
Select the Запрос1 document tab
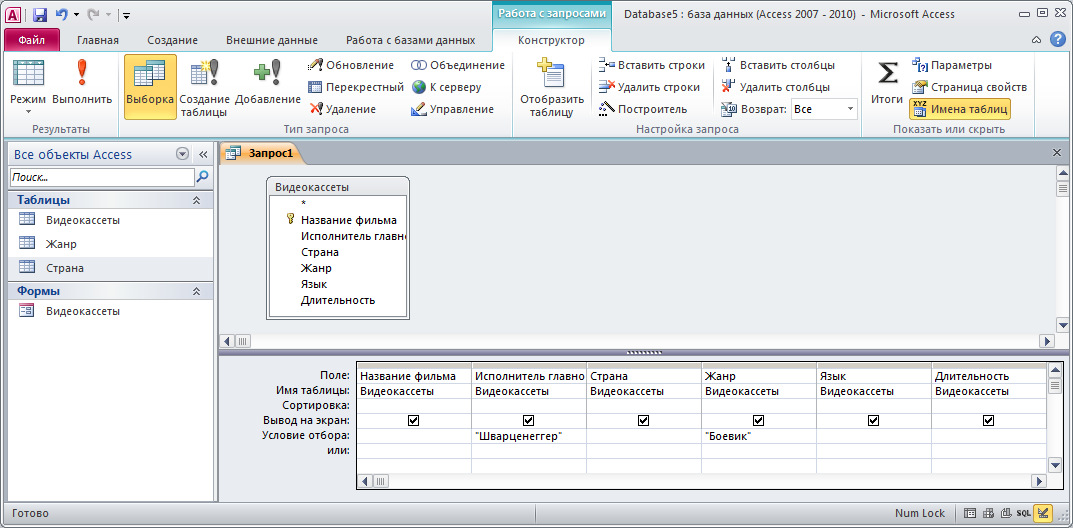pyautogui.click(x=263, y=153)
